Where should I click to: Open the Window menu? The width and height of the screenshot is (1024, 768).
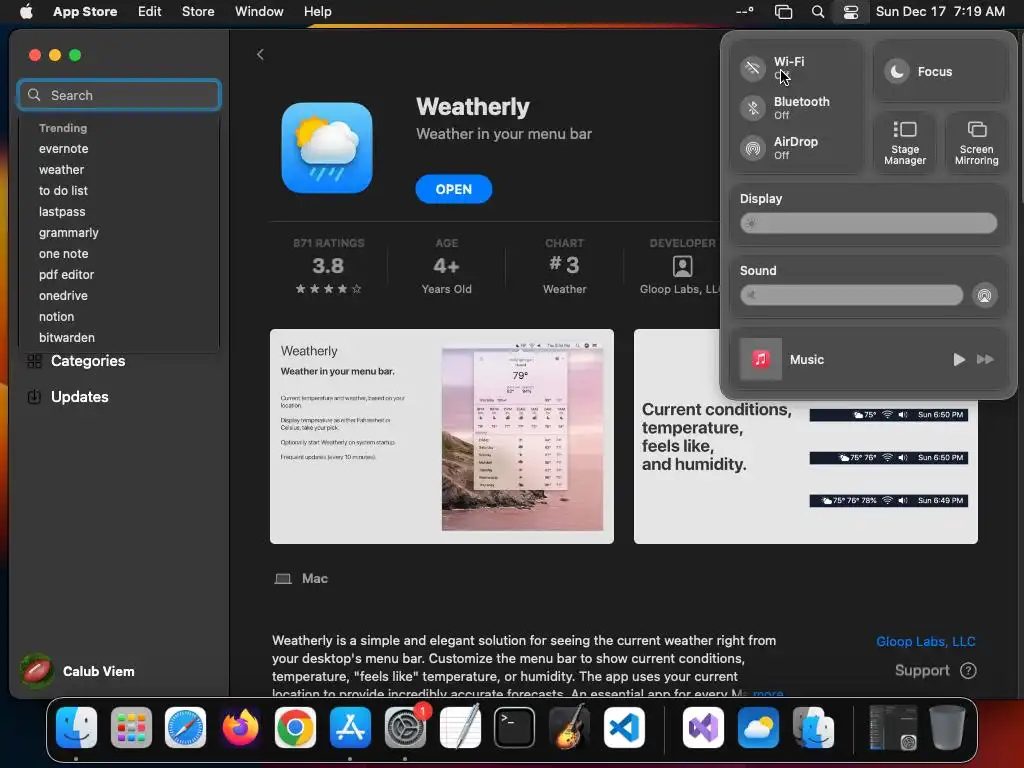coord(259,12)
